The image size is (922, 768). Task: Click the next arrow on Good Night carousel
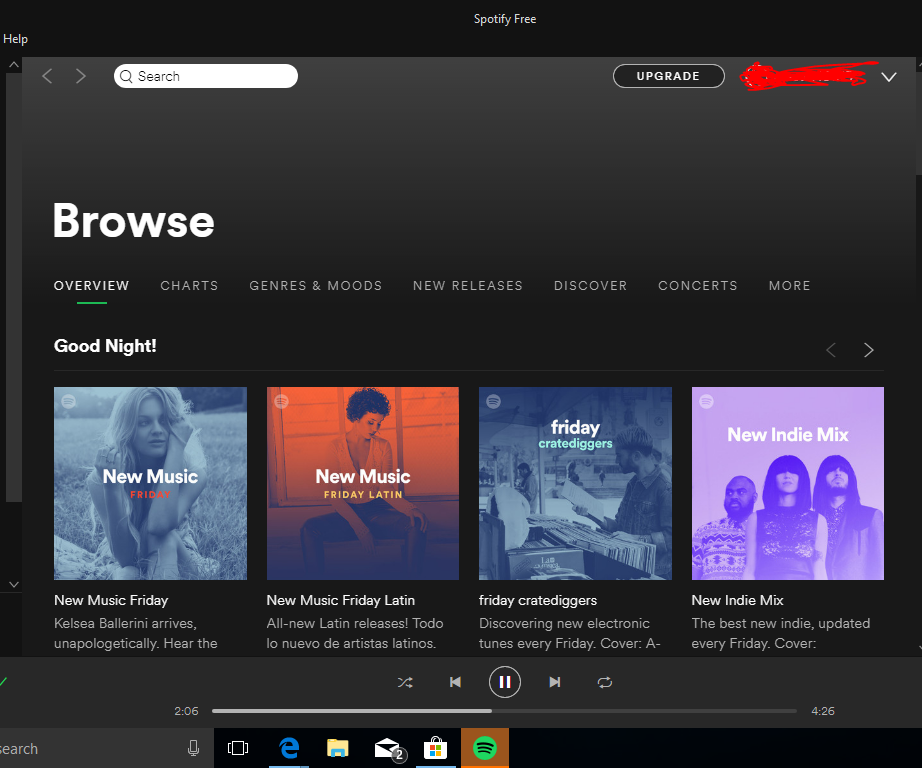point(868,349)
